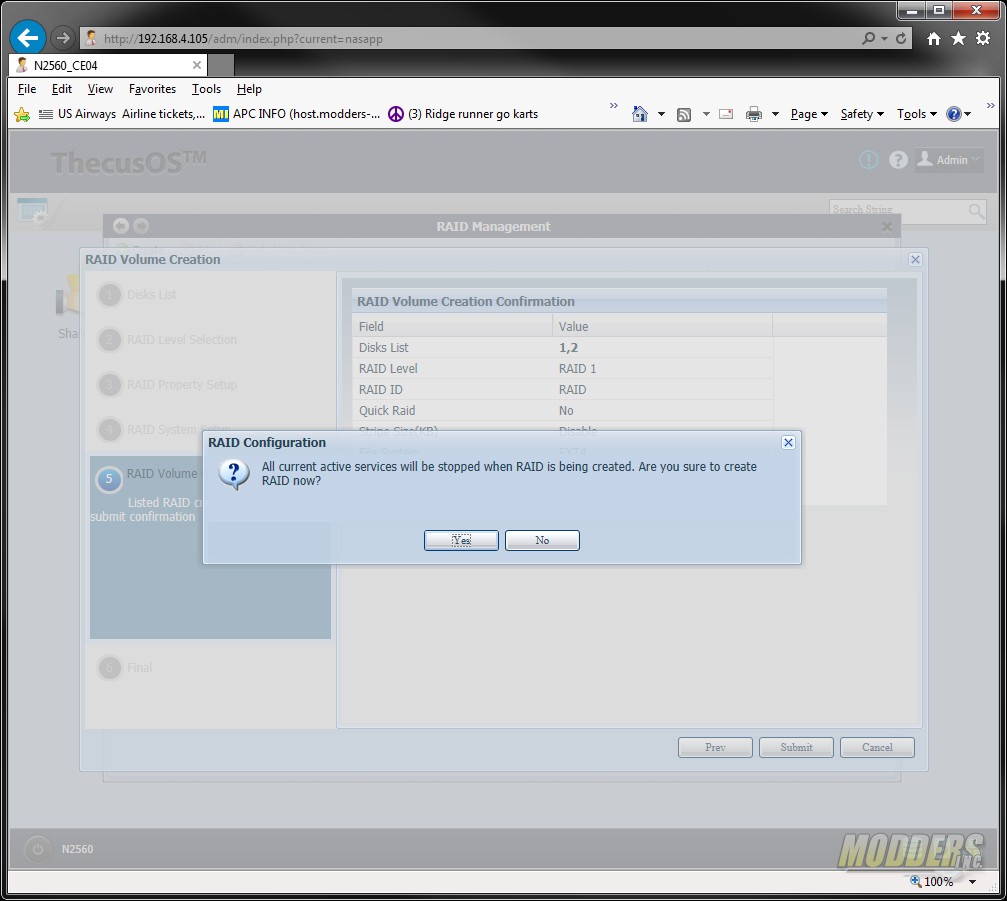Image resolution: width=1007 pixels, height=901 pixels.
Task: Open the Safety dropdown menu
Action: [862, 114]
